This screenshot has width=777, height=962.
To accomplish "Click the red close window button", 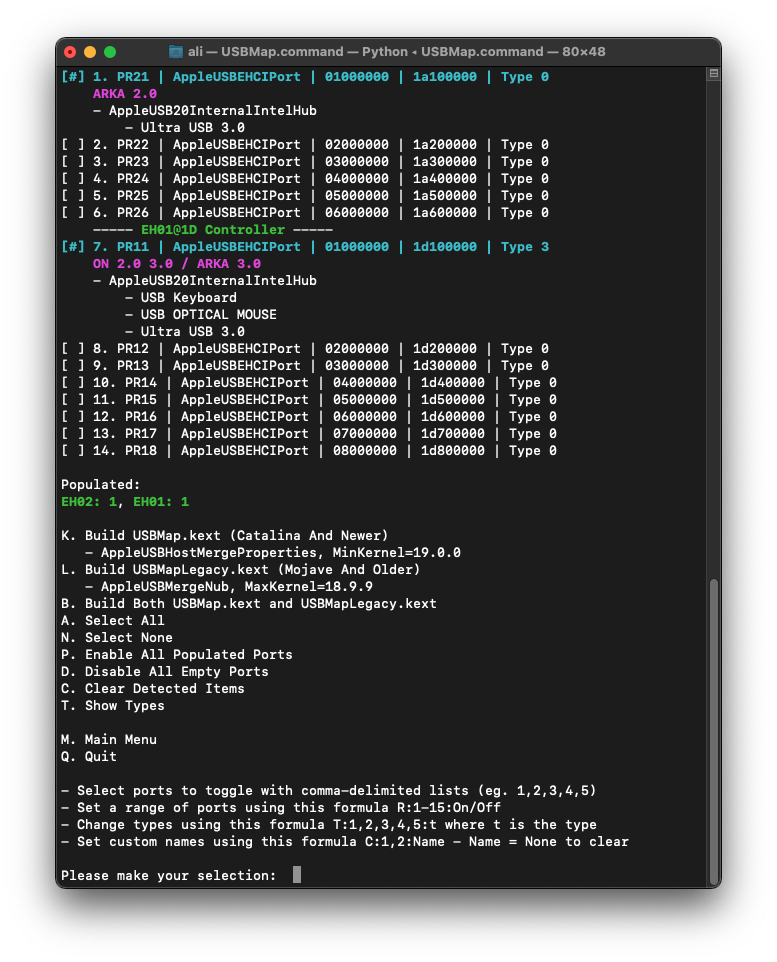I will [x=70, y=52].
